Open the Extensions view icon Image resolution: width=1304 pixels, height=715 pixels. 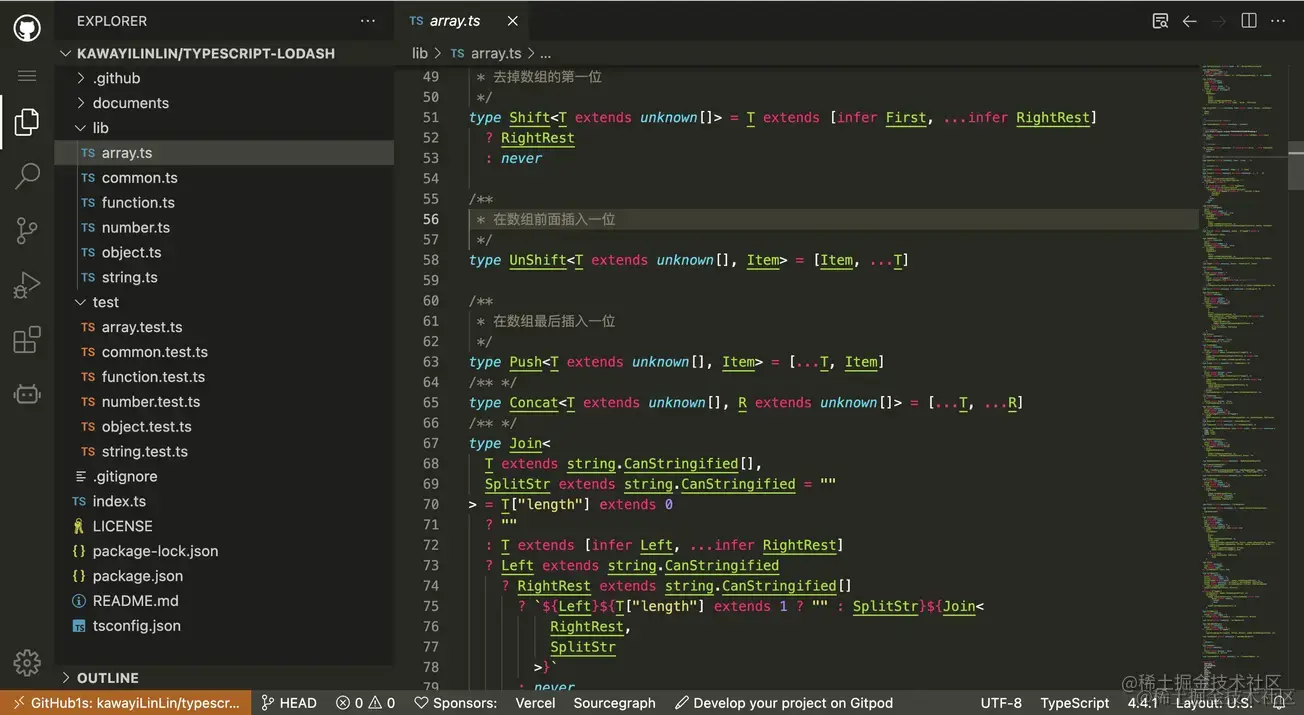coord(27,340)
